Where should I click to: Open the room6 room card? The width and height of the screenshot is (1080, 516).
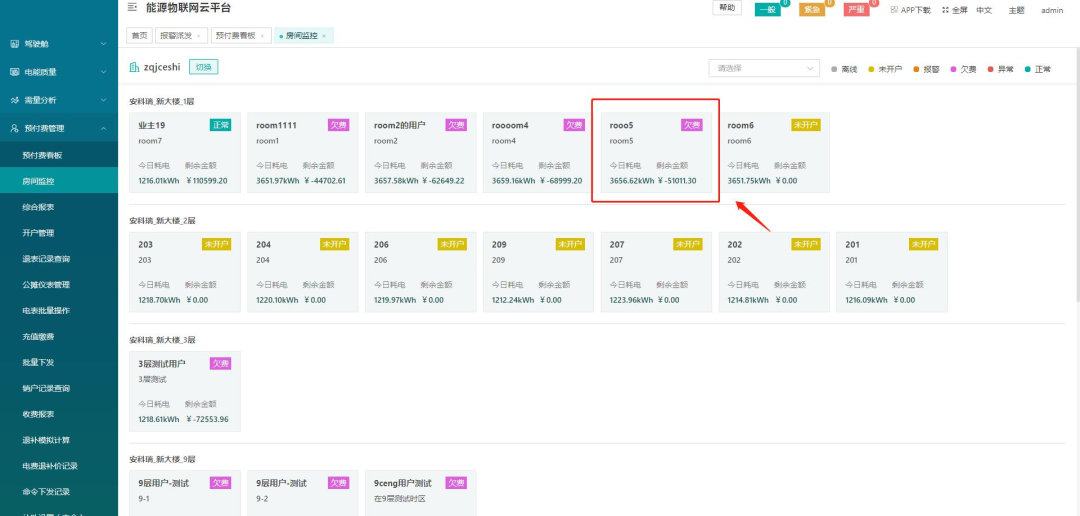(x=774, y=152)
